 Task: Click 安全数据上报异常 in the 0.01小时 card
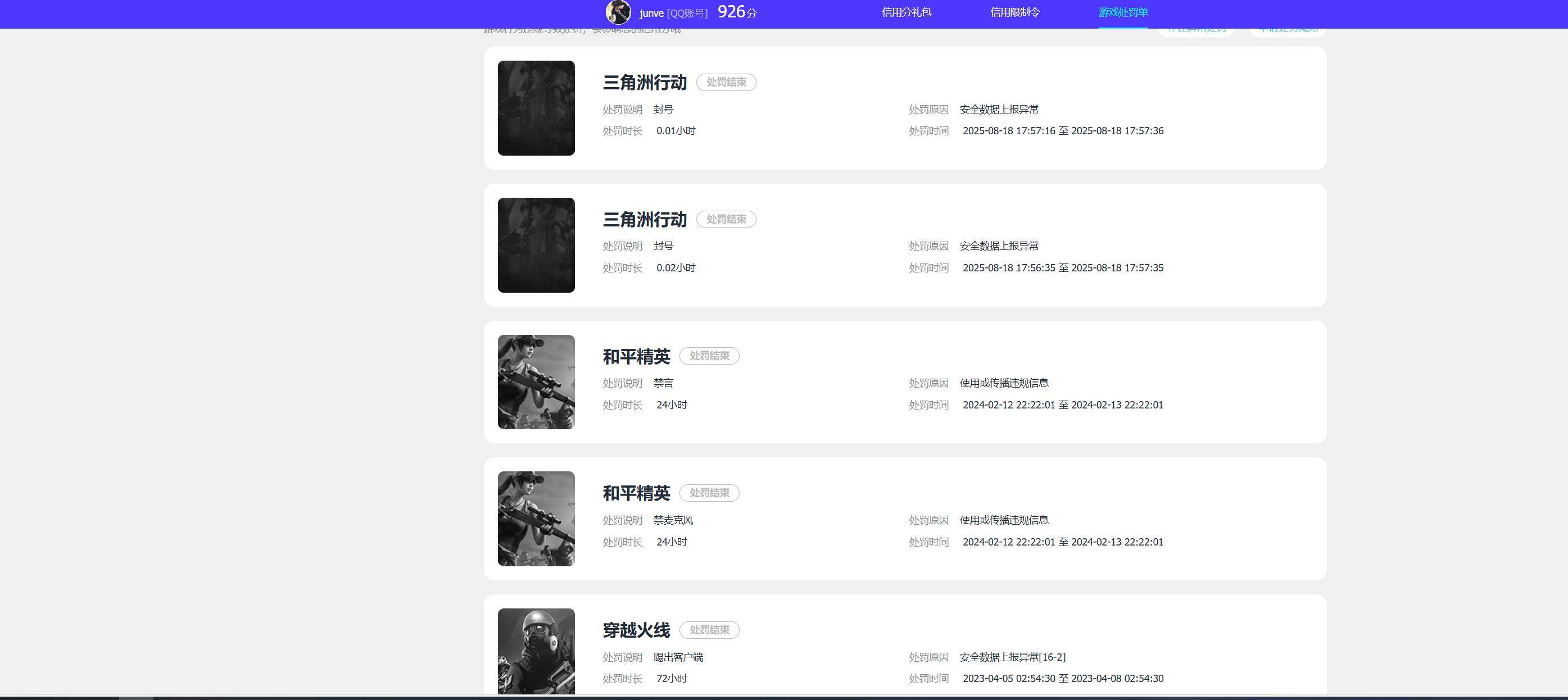click(x=999, y=110)
